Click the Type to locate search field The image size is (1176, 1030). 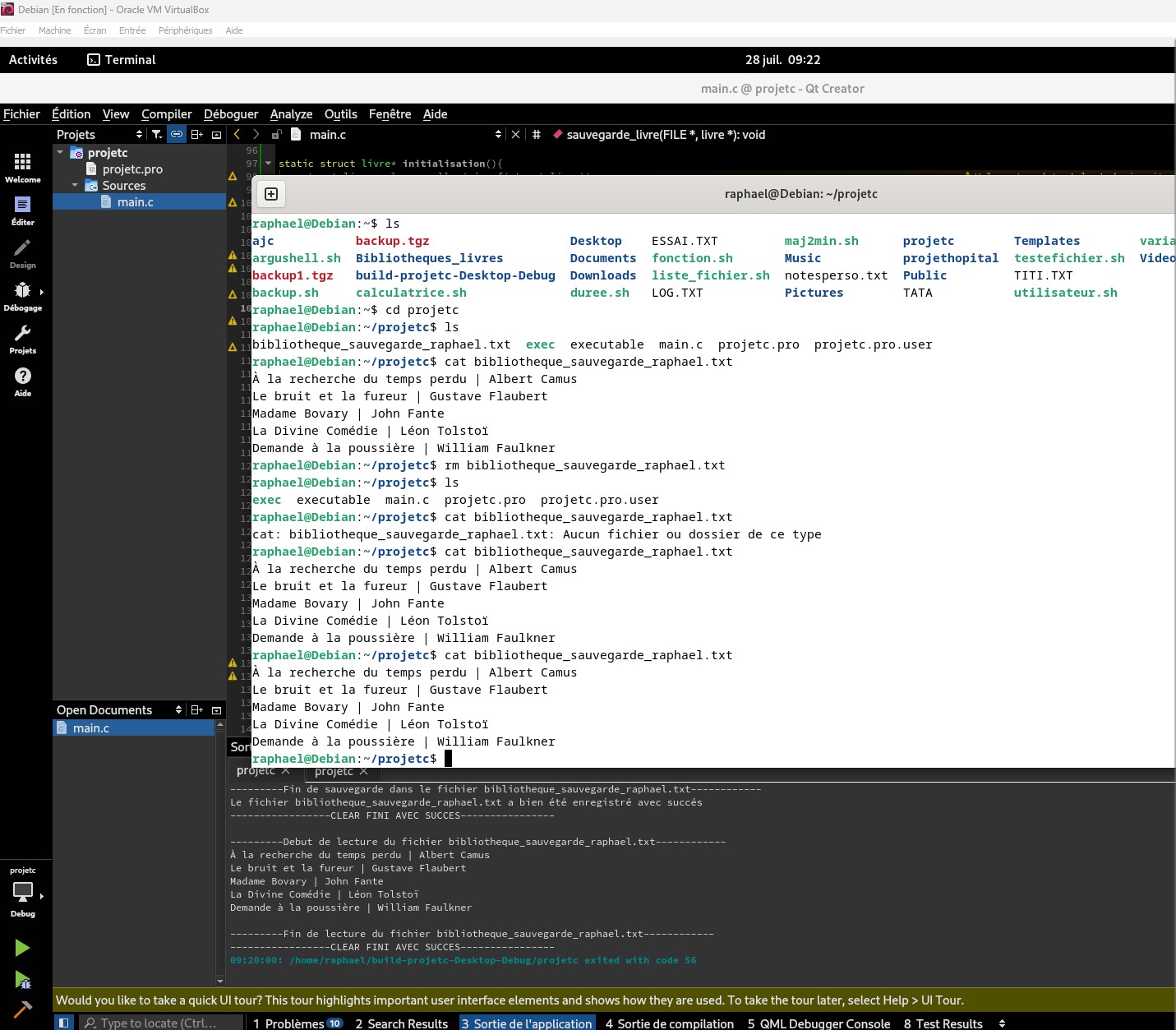(160, 1023)
